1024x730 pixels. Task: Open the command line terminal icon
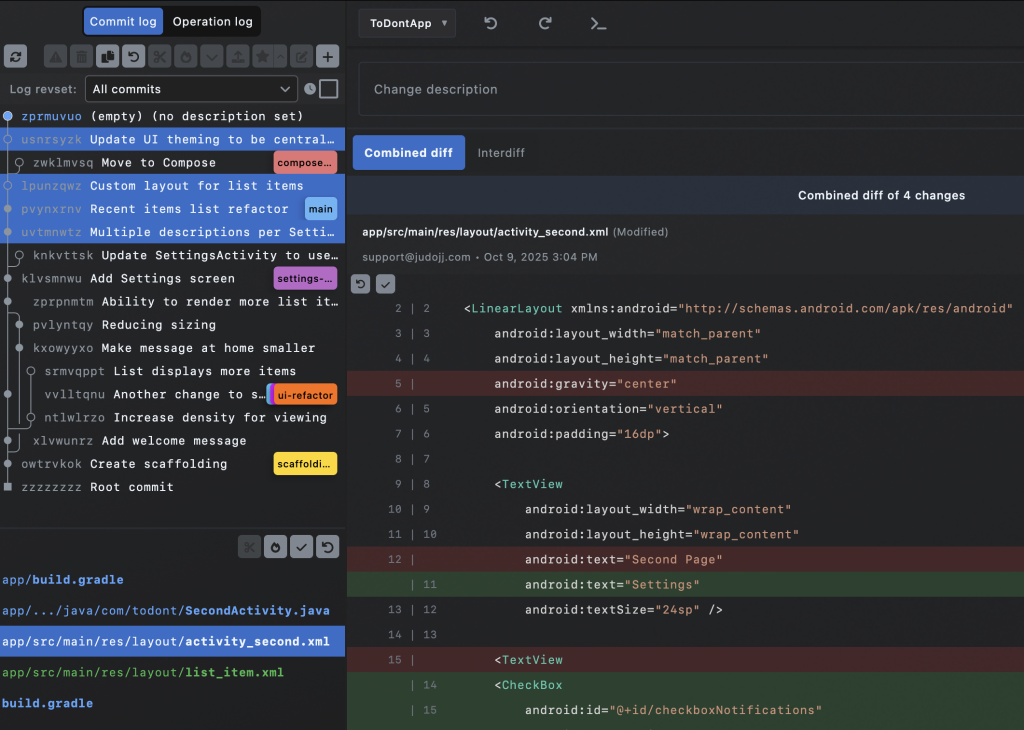click(x=598, y=23)
